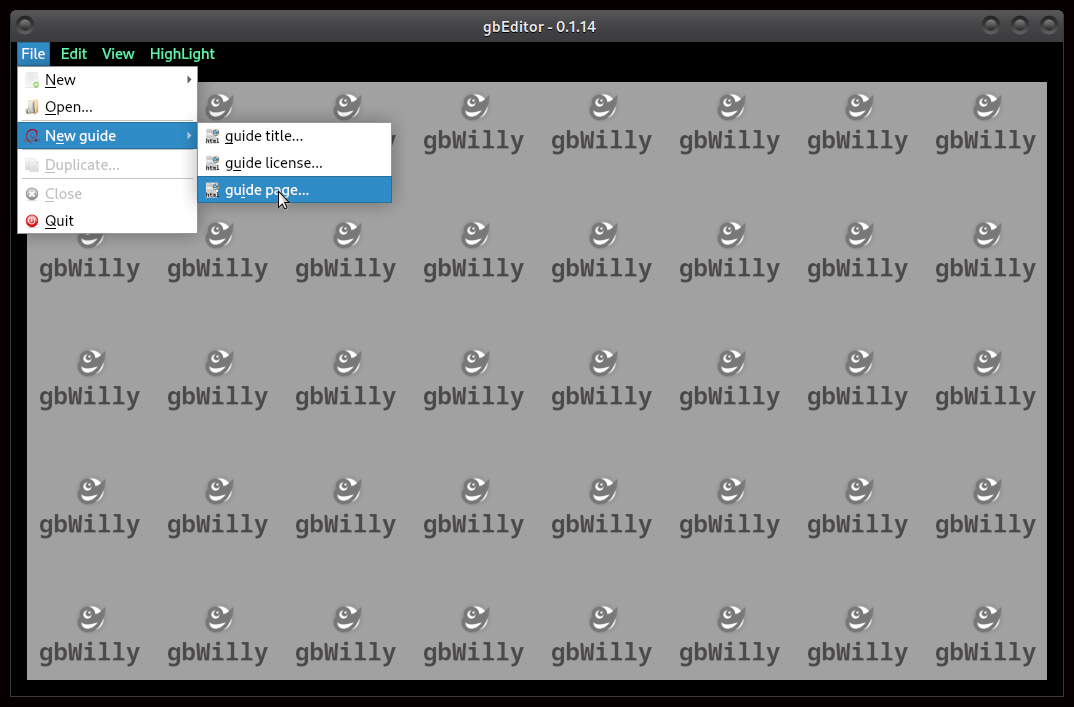Collapse the open File menu
The width and height of the screenshot is (1074, 707).
33,54
